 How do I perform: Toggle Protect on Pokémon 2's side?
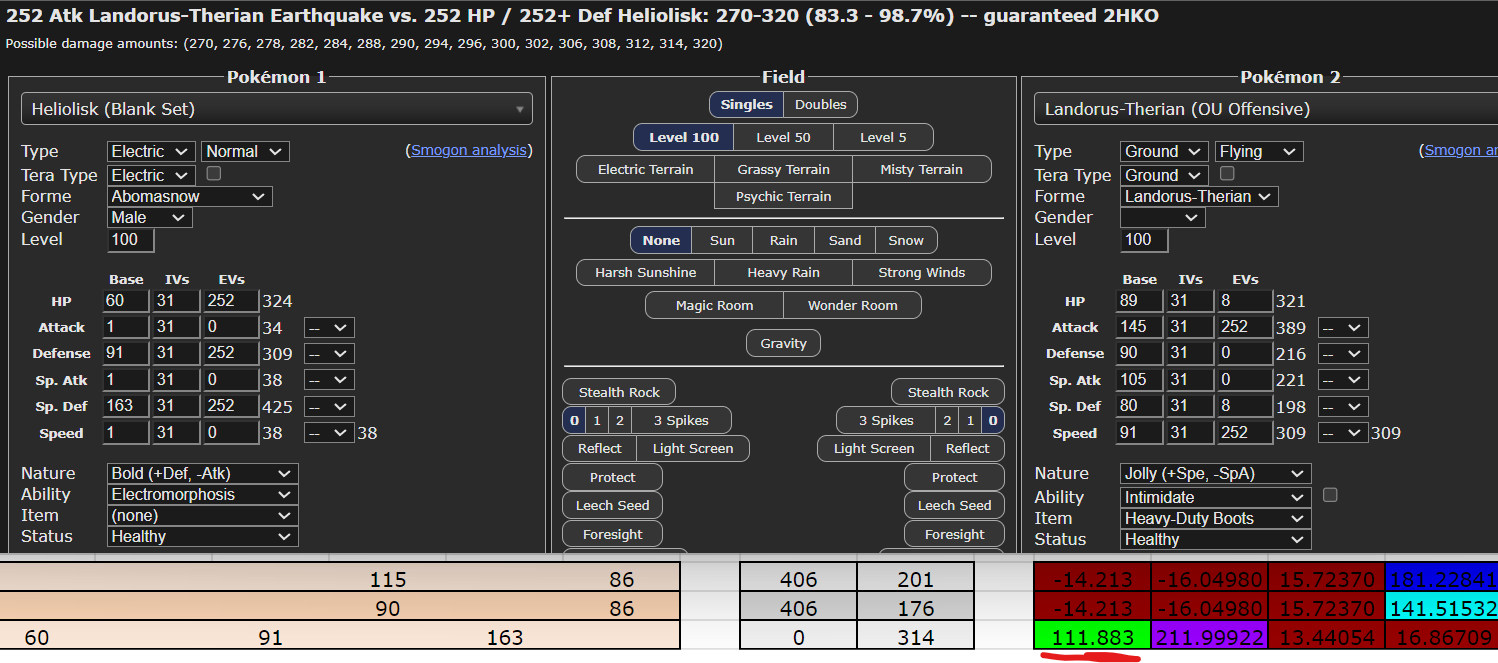click(954, 477)
